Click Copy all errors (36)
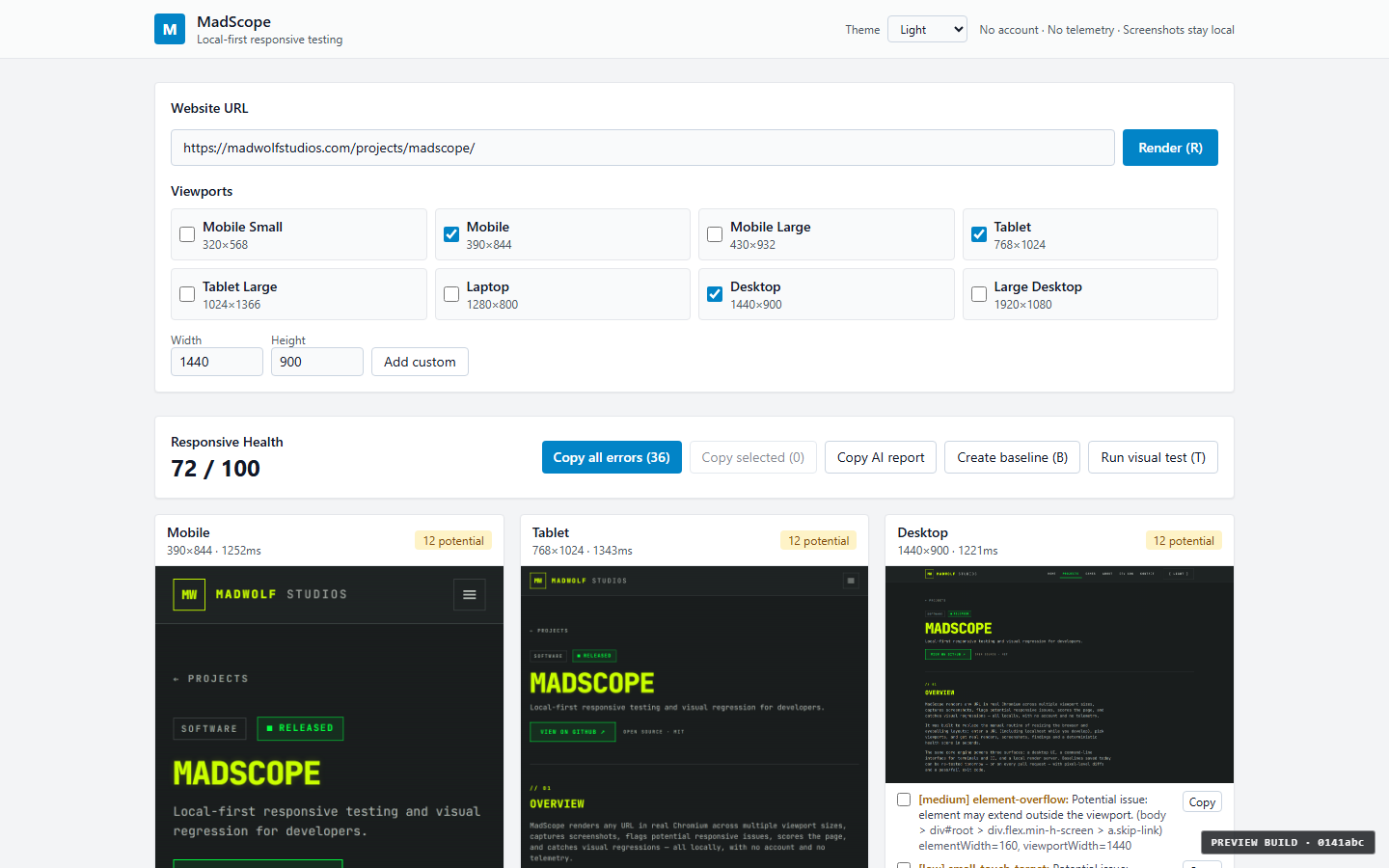The height and width of the screenshot is (868, 1389). pyautogui.click(x=612, y=457)
